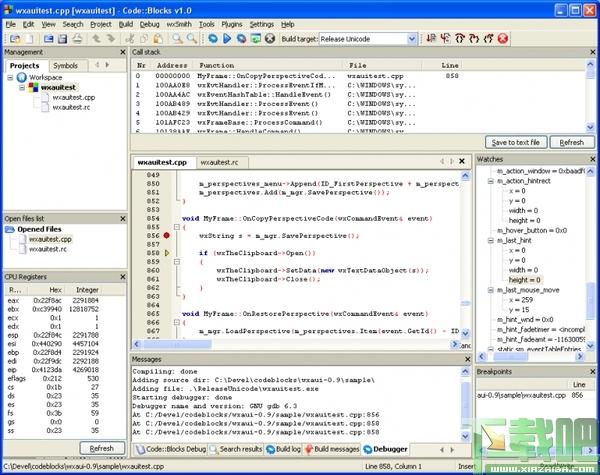Collapse m_last_hint in Watches
This screenshot has height=475, width=600.
491,241
